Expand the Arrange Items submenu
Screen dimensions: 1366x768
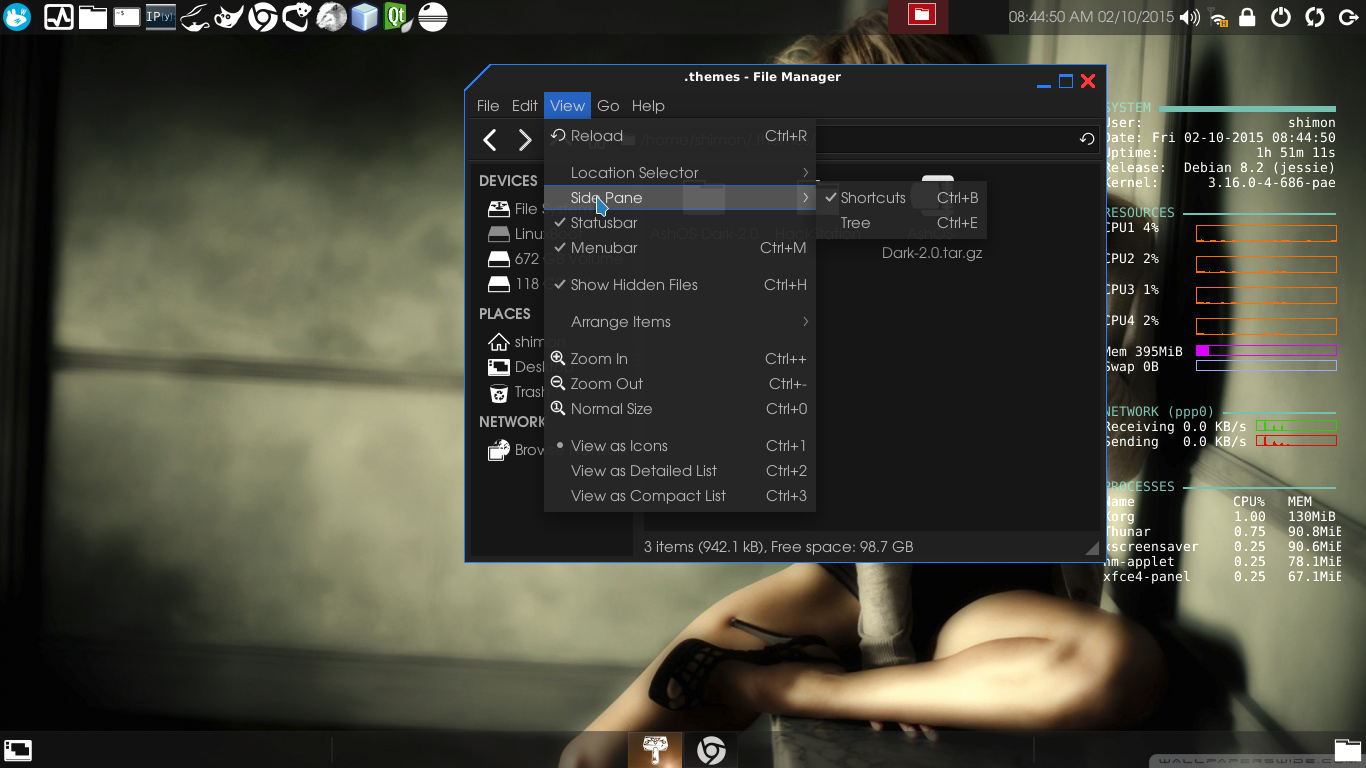[x=680, y=322]
